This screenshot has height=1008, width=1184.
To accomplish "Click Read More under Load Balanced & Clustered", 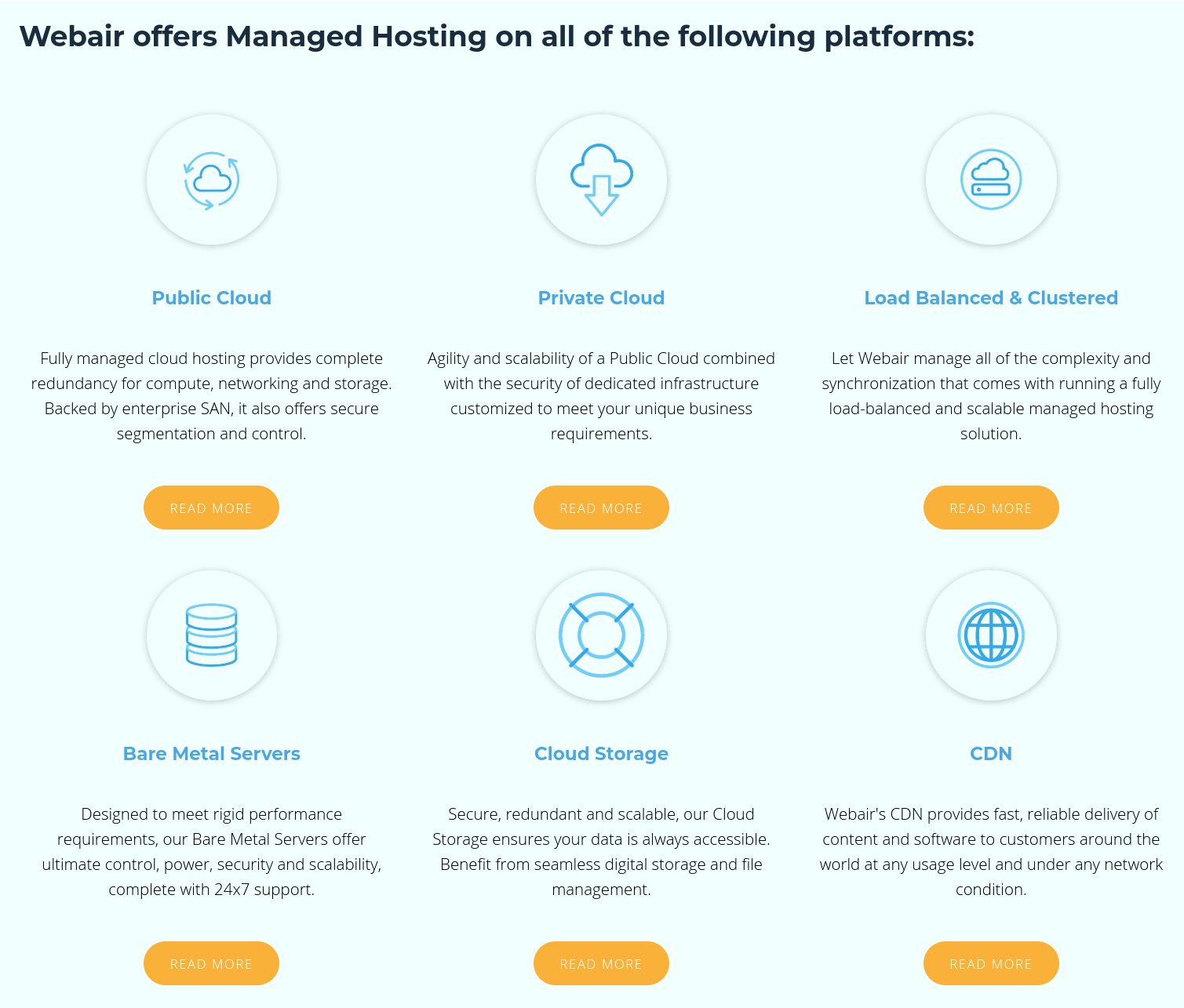I will pos(991,508).
